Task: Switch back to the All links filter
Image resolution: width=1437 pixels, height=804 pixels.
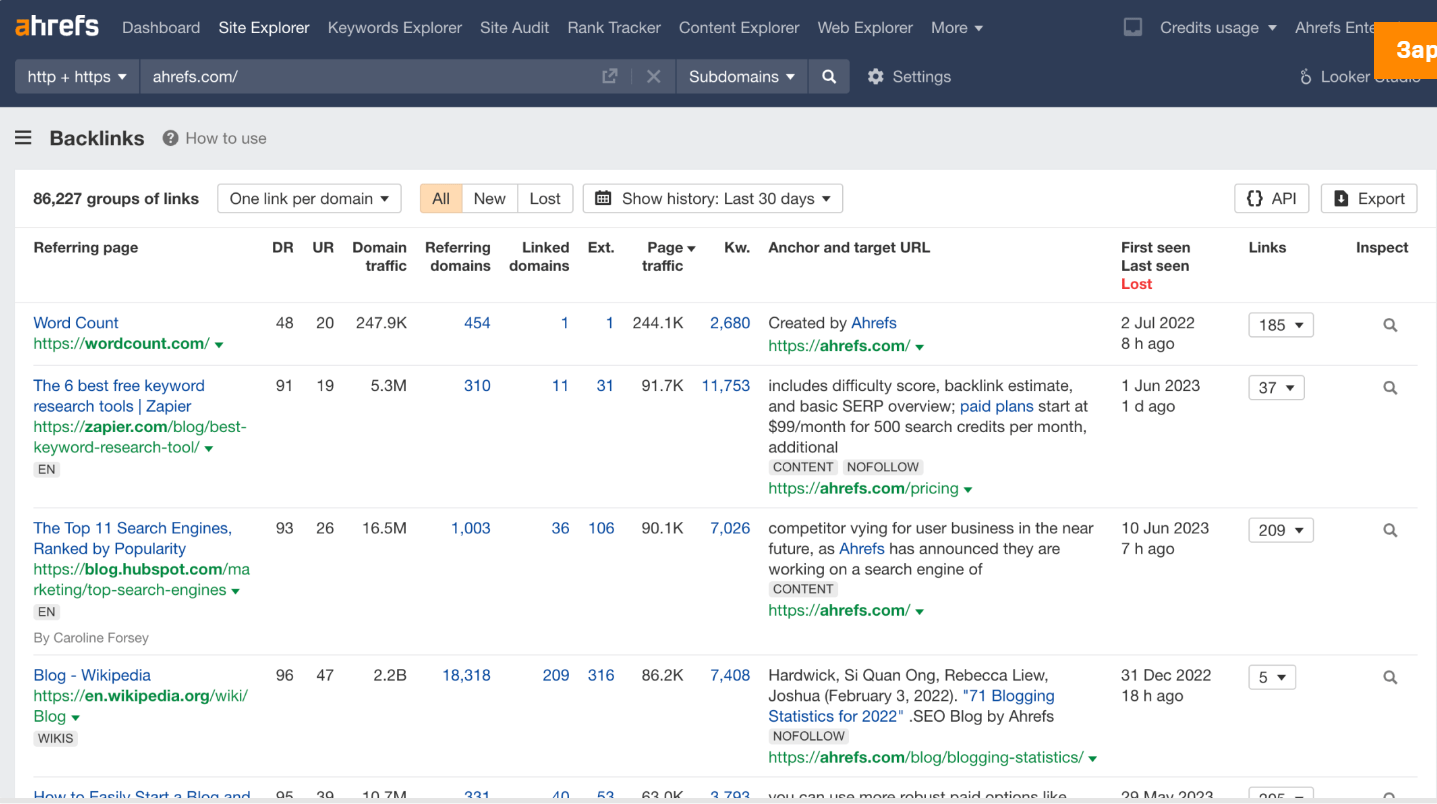Action: [440, 198]
